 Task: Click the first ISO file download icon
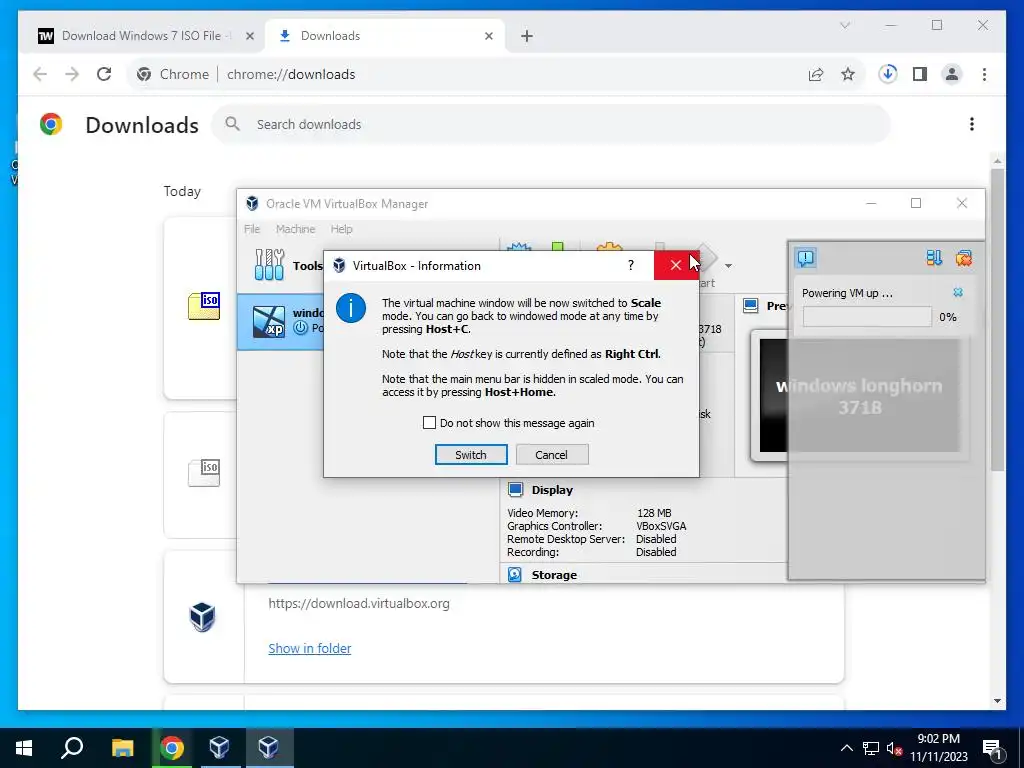pyautogui.click(x=204, y=306)
